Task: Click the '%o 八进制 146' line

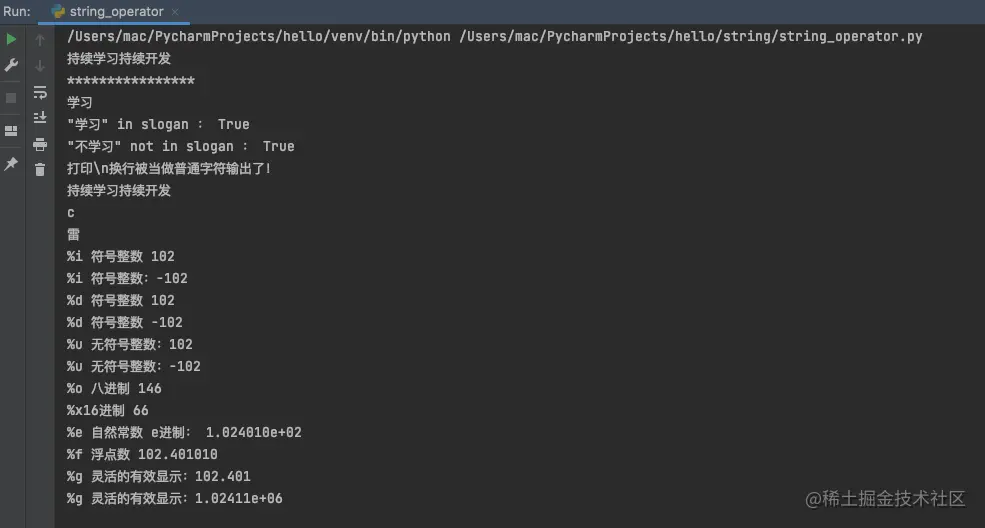Action: pos(114,388)
